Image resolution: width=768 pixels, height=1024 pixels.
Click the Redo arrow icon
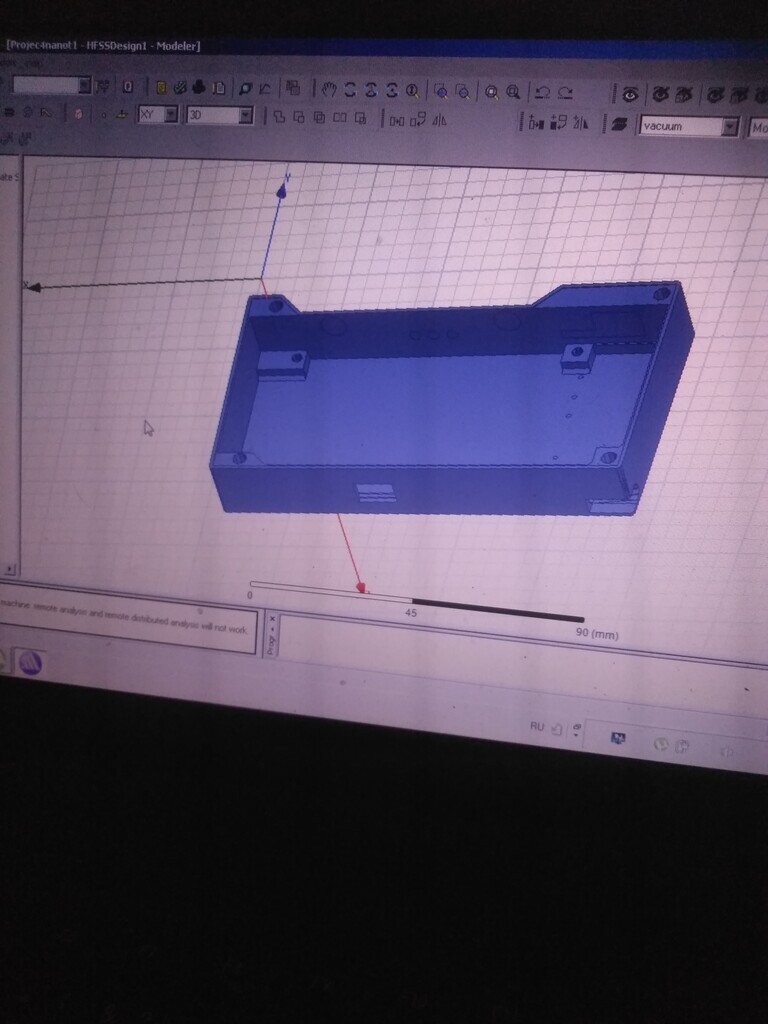click(565, 93)
